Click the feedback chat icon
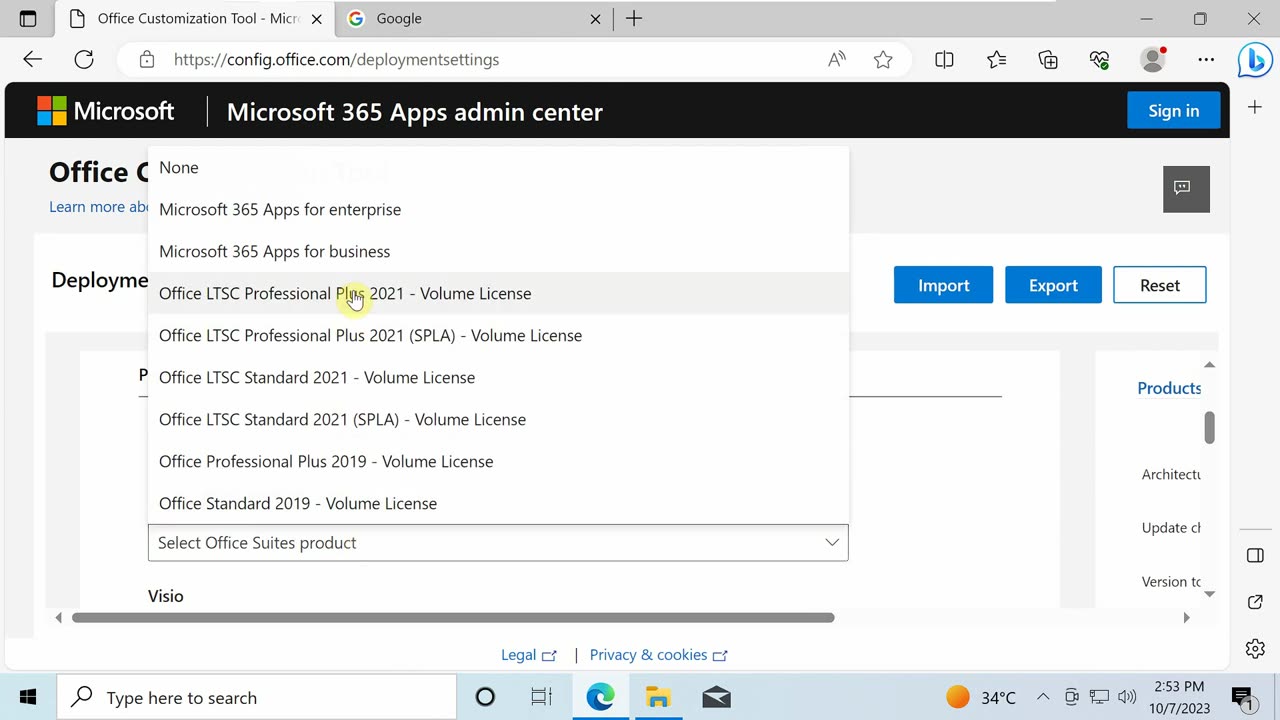1280x720 pixels. click(1186, 189)
